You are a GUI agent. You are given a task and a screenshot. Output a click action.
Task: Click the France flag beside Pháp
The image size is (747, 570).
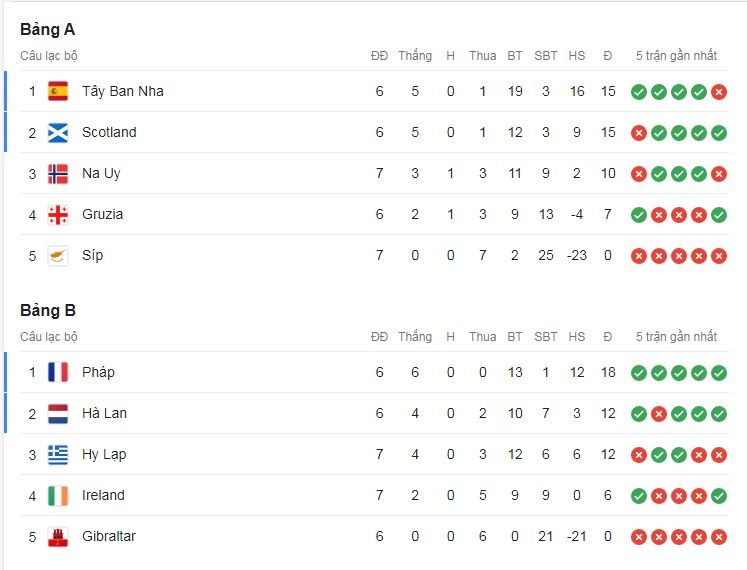pyautogui.click(x=58, y=372)
